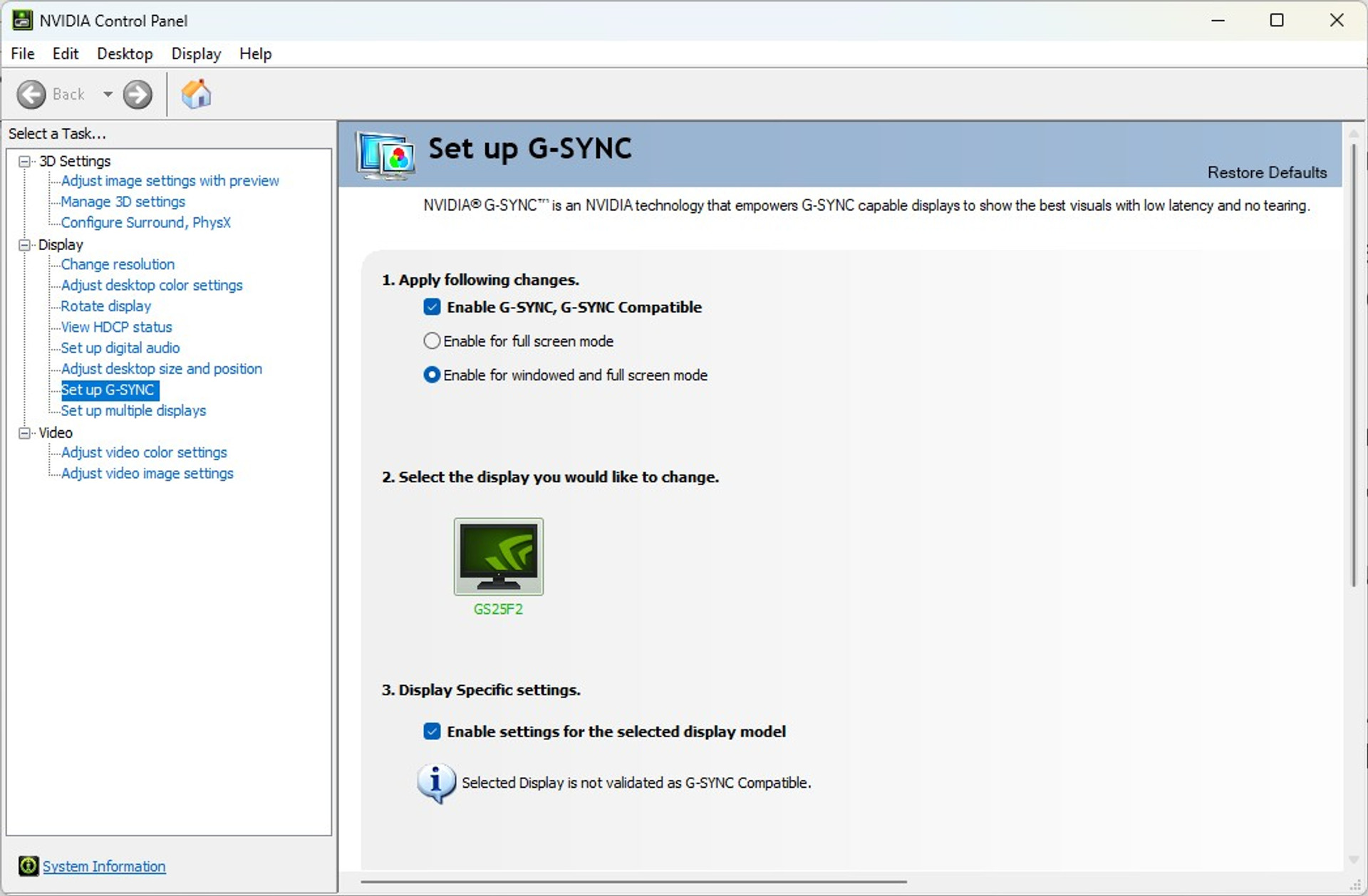
Task: Open the Desktop menu
Action: 125,53
